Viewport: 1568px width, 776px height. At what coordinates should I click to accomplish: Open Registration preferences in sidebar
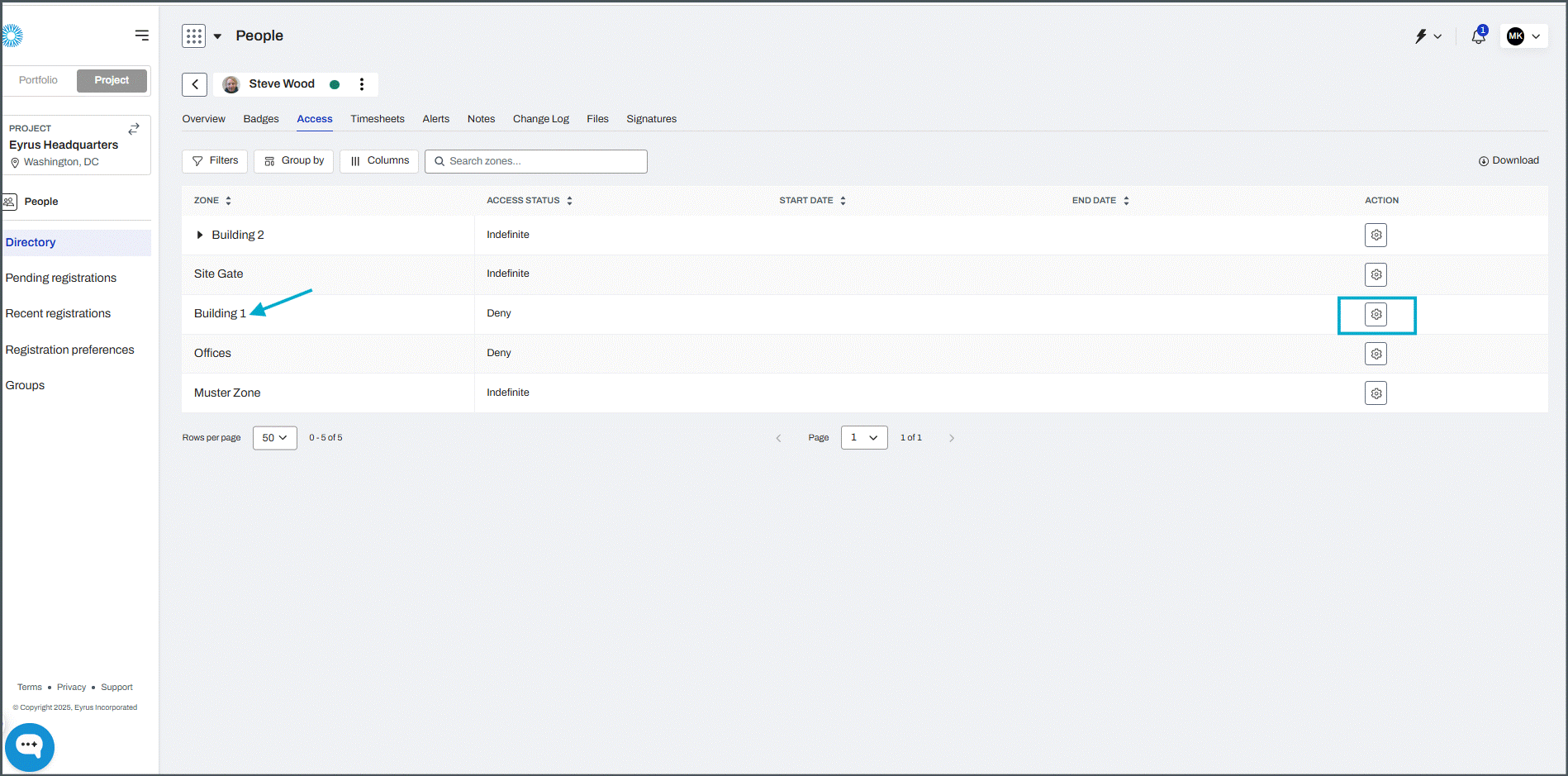(69, 350)
